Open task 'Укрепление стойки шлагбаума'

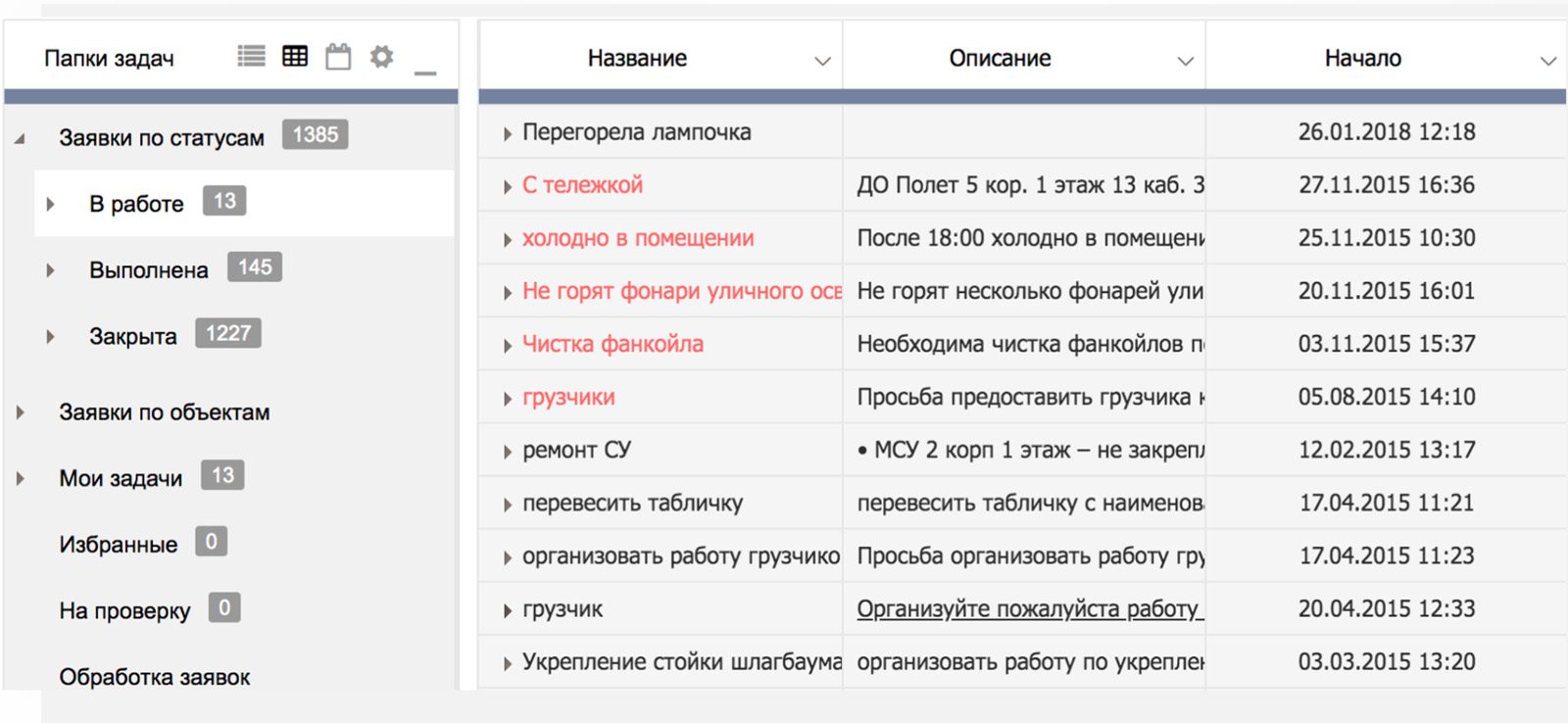click(x=681, y=661)
